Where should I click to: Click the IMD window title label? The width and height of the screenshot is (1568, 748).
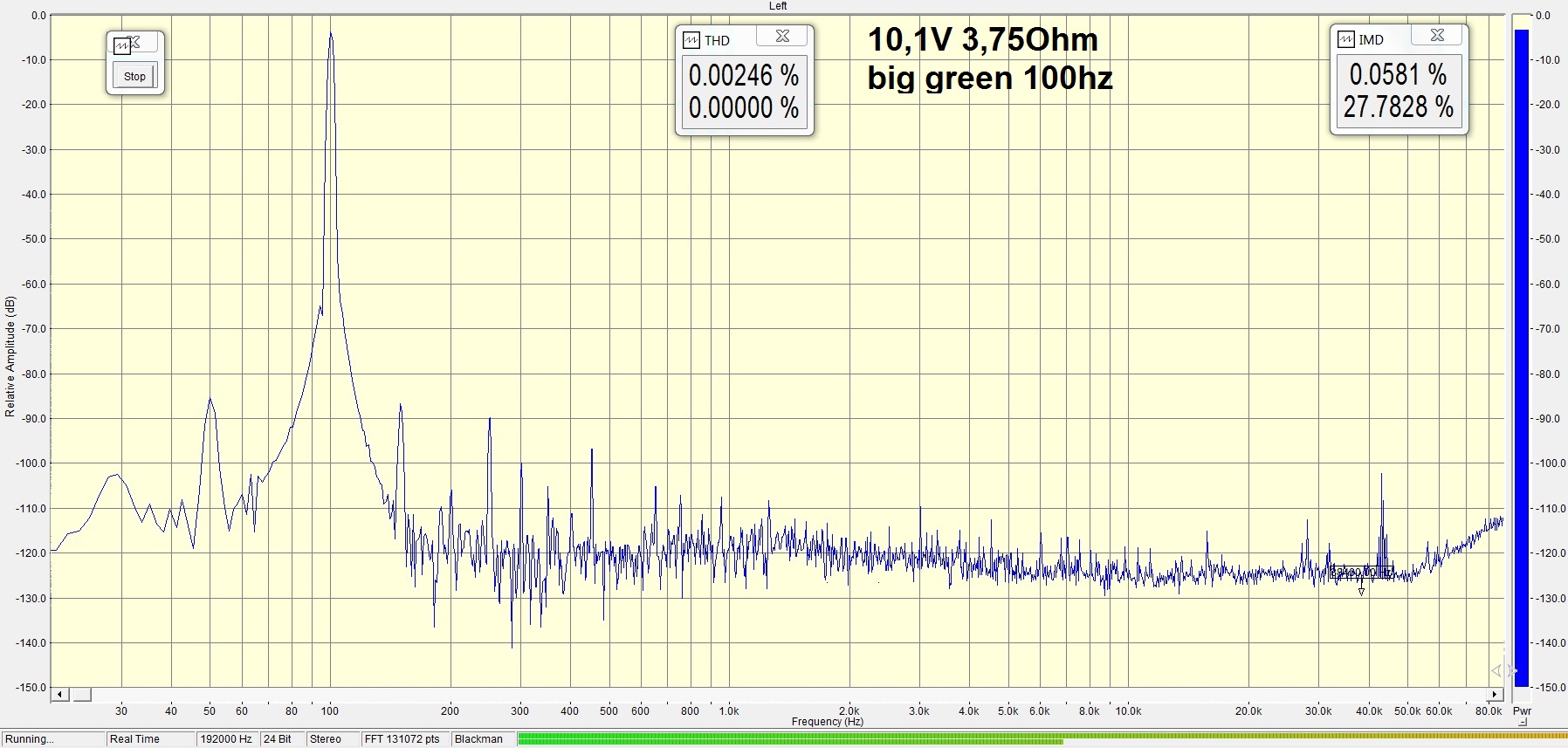pyautogui.click(x=1371, y=39)
